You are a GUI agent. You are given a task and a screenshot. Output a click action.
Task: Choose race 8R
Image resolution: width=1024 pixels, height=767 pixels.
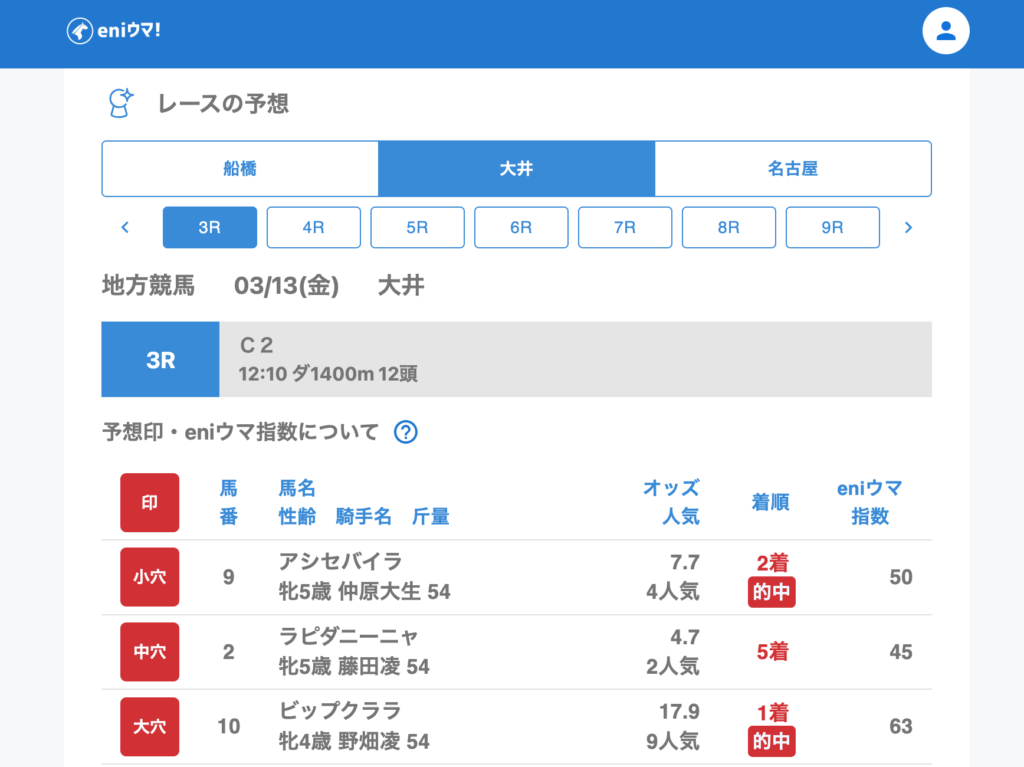[x=728, y=227]
